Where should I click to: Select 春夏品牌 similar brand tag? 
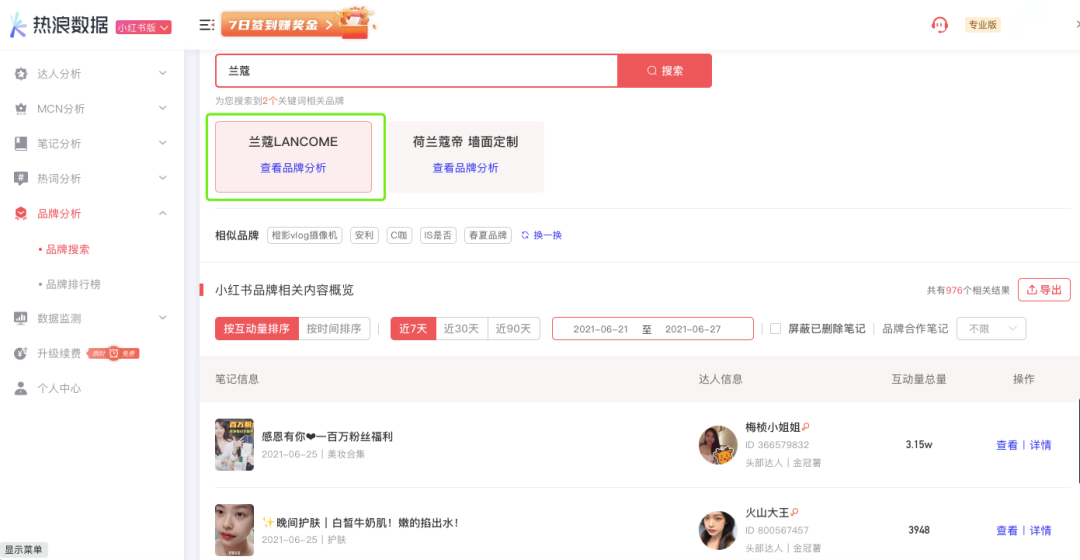pos(488,235)
